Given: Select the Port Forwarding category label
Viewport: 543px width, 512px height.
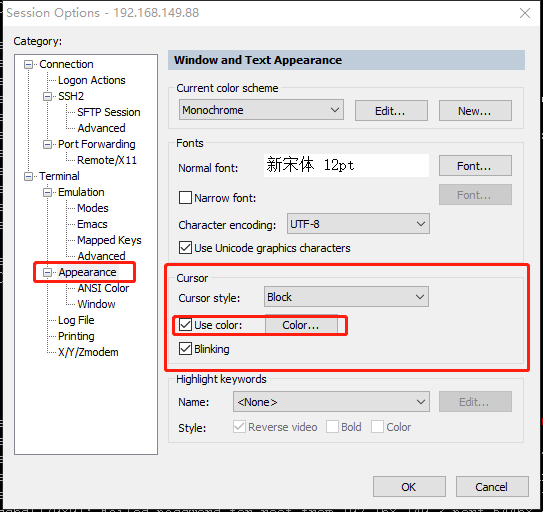Looking at the screenshot, I should coord(97,144).
